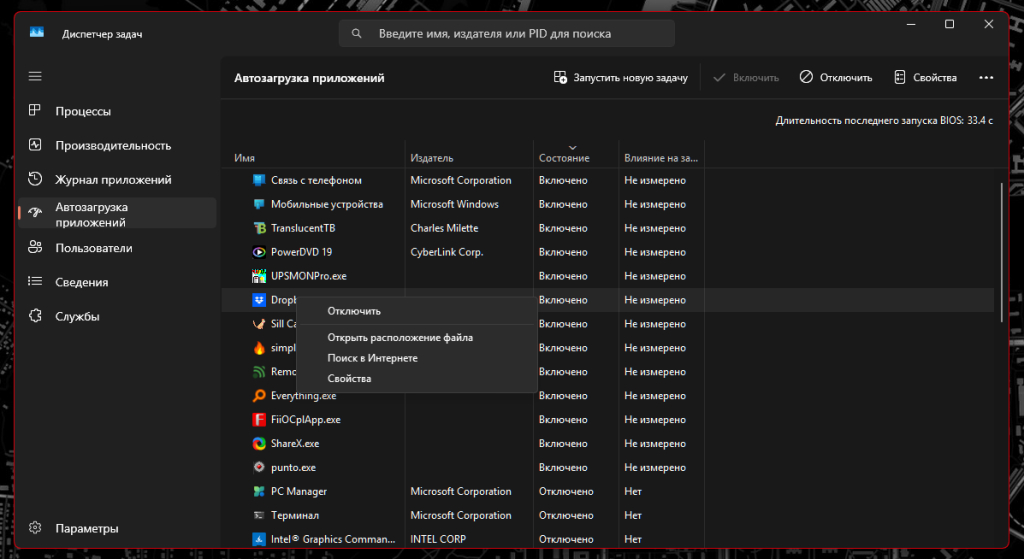Click the flame icon in the simpl row

[259, 347]
